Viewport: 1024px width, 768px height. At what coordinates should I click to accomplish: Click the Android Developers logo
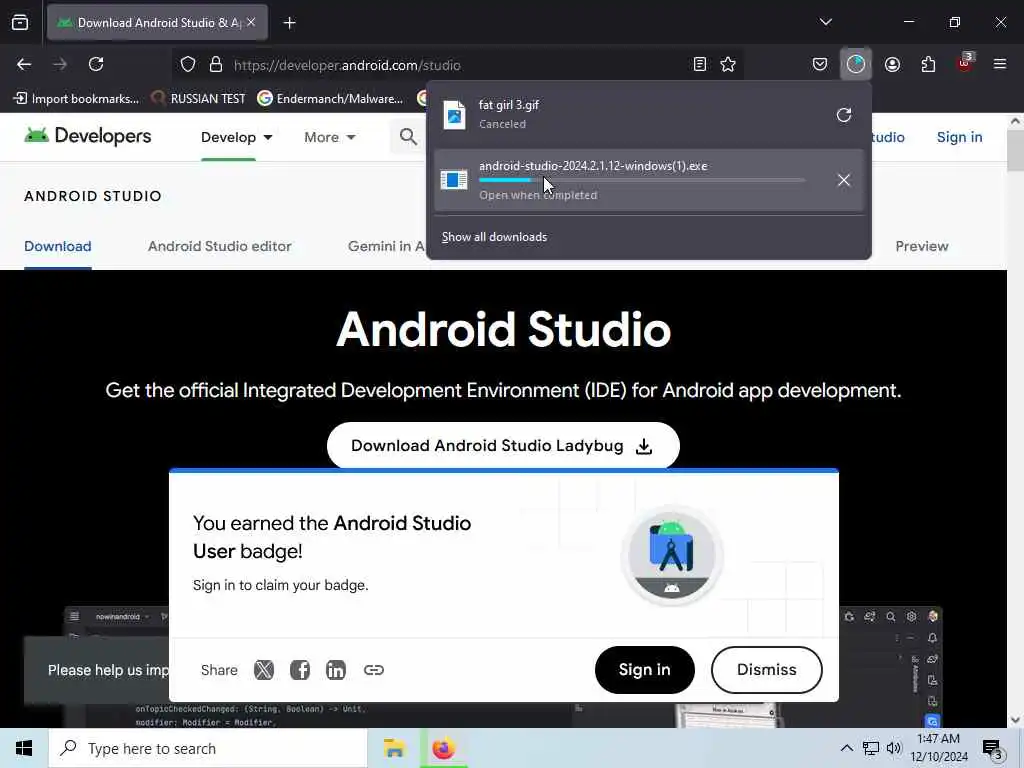pos(88,136)
